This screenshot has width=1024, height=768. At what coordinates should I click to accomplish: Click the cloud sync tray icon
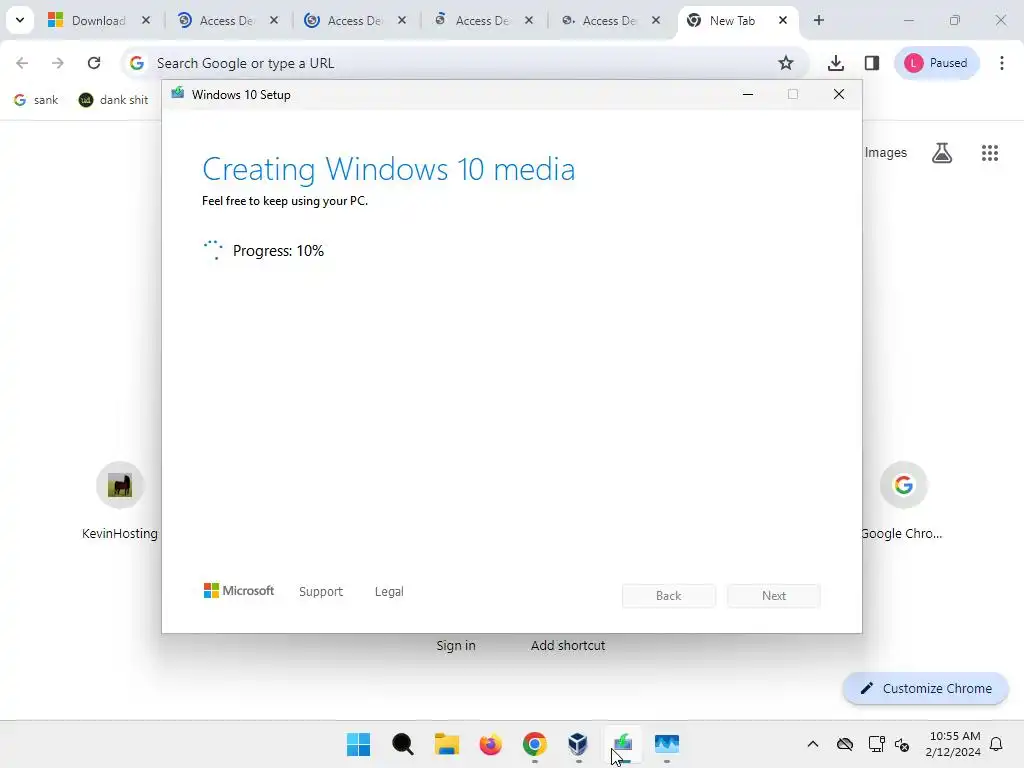(844, 744)
